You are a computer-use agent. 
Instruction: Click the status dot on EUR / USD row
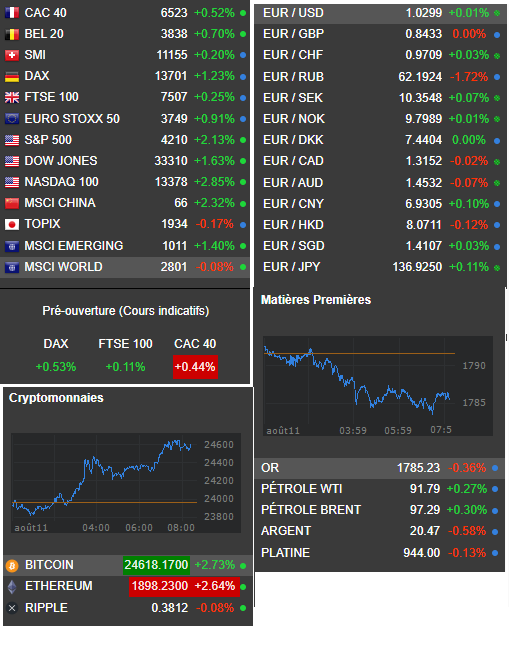497,13
